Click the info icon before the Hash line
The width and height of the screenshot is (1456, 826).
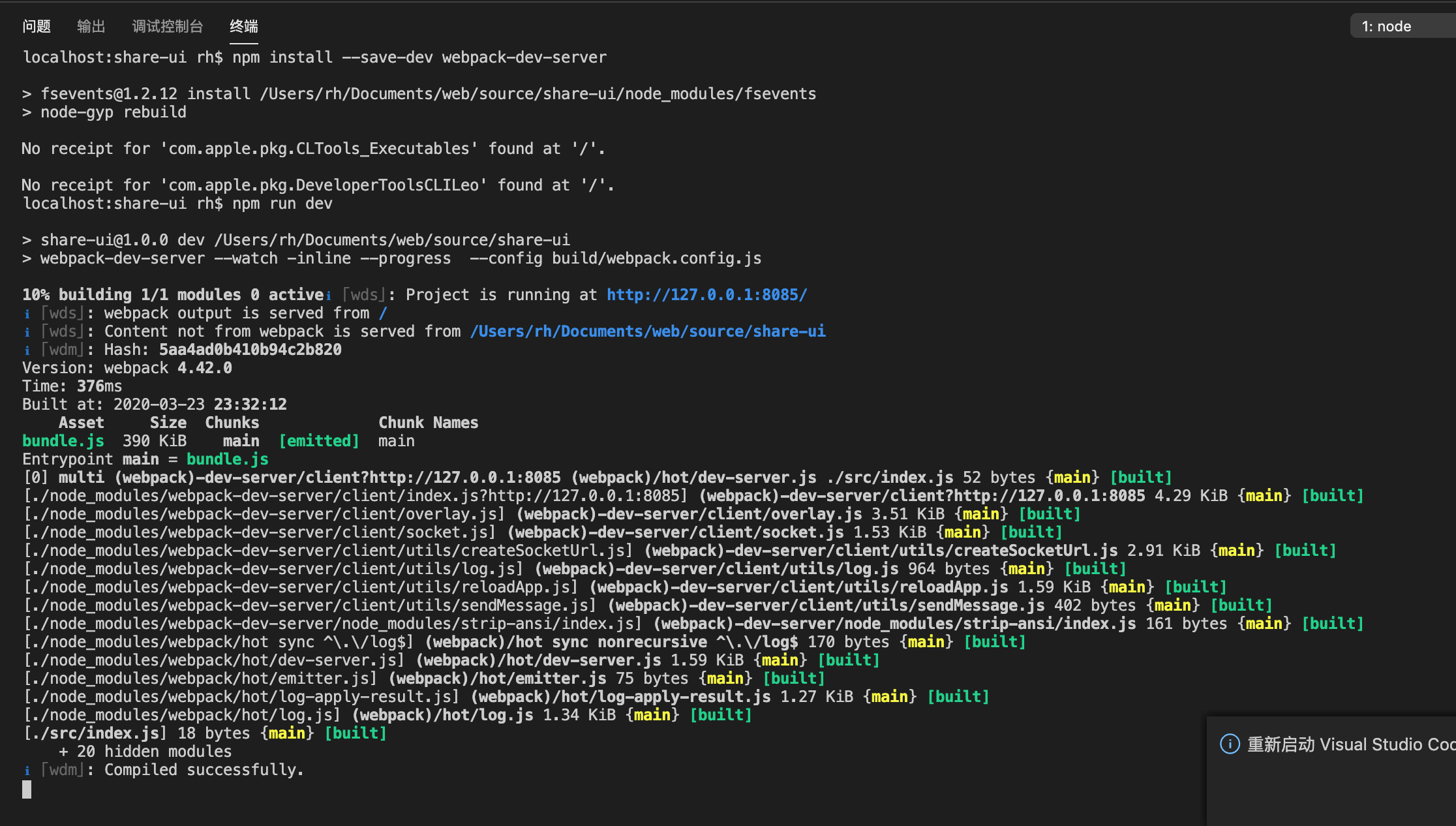click(27, 350)
